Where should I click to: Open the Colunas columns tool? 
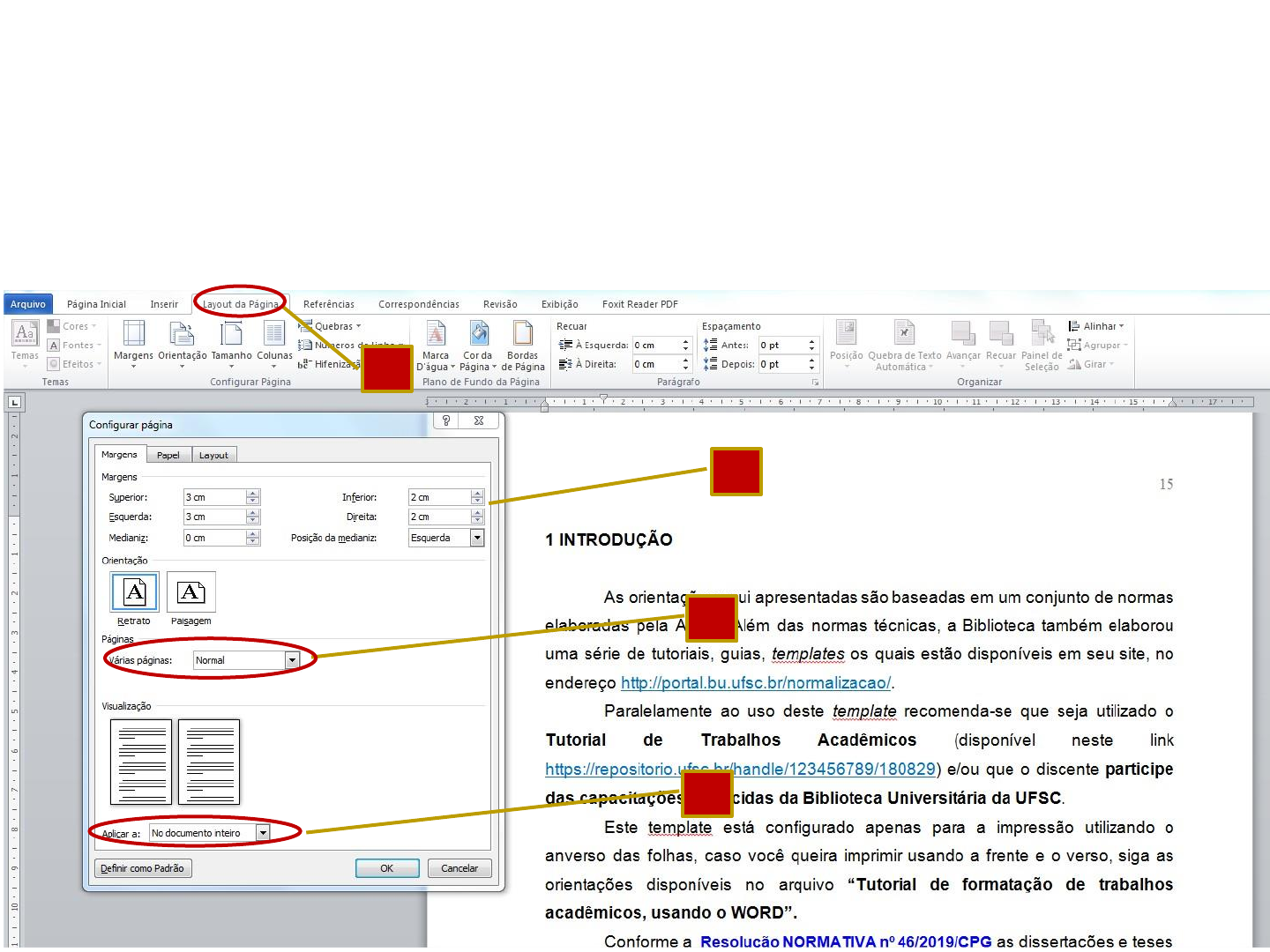[x=274, y=335]
